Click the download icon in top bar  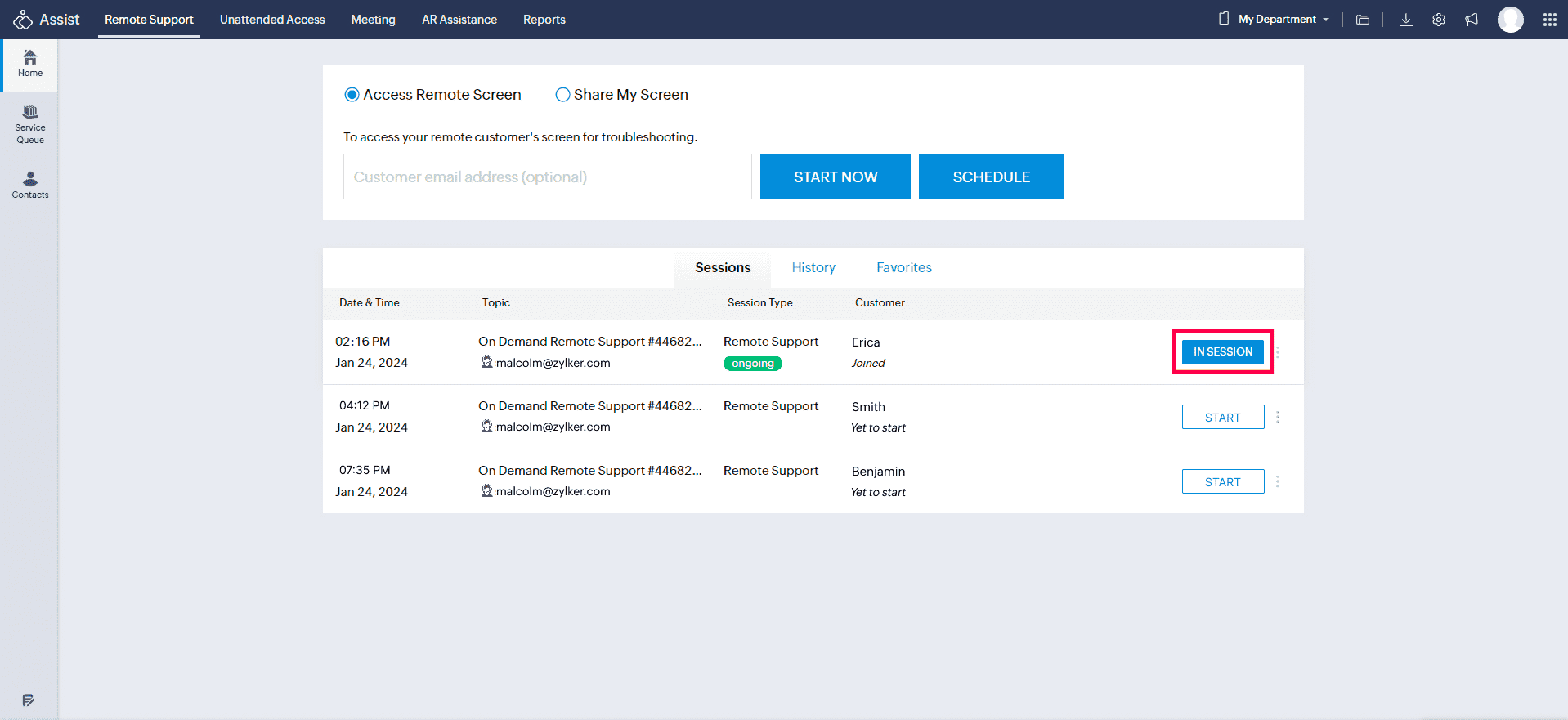pyautogui.click(x=1406, y=20)
